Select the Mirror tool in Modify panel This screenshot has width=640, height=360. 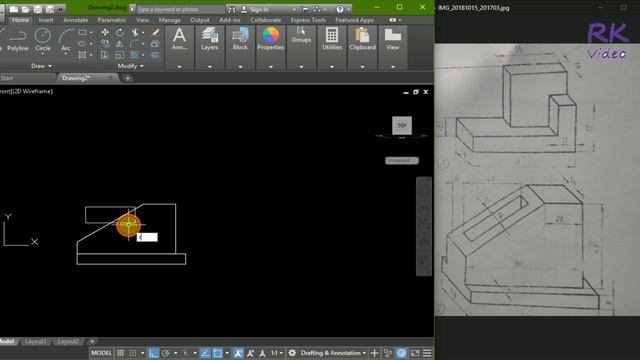click(x=120, y=44)
